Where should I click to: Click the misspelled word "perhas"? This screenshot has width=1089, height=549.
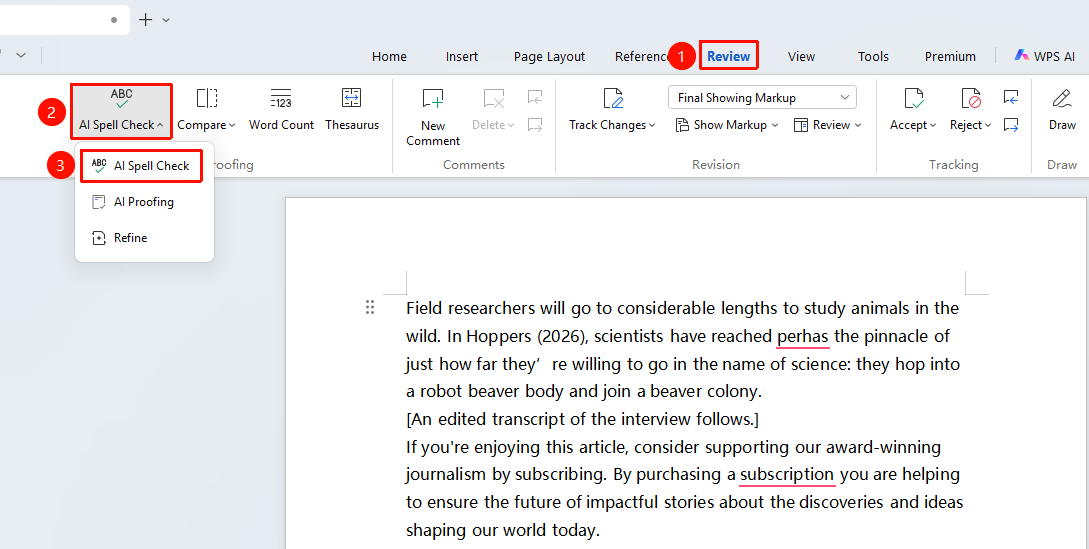click(803, 336)
